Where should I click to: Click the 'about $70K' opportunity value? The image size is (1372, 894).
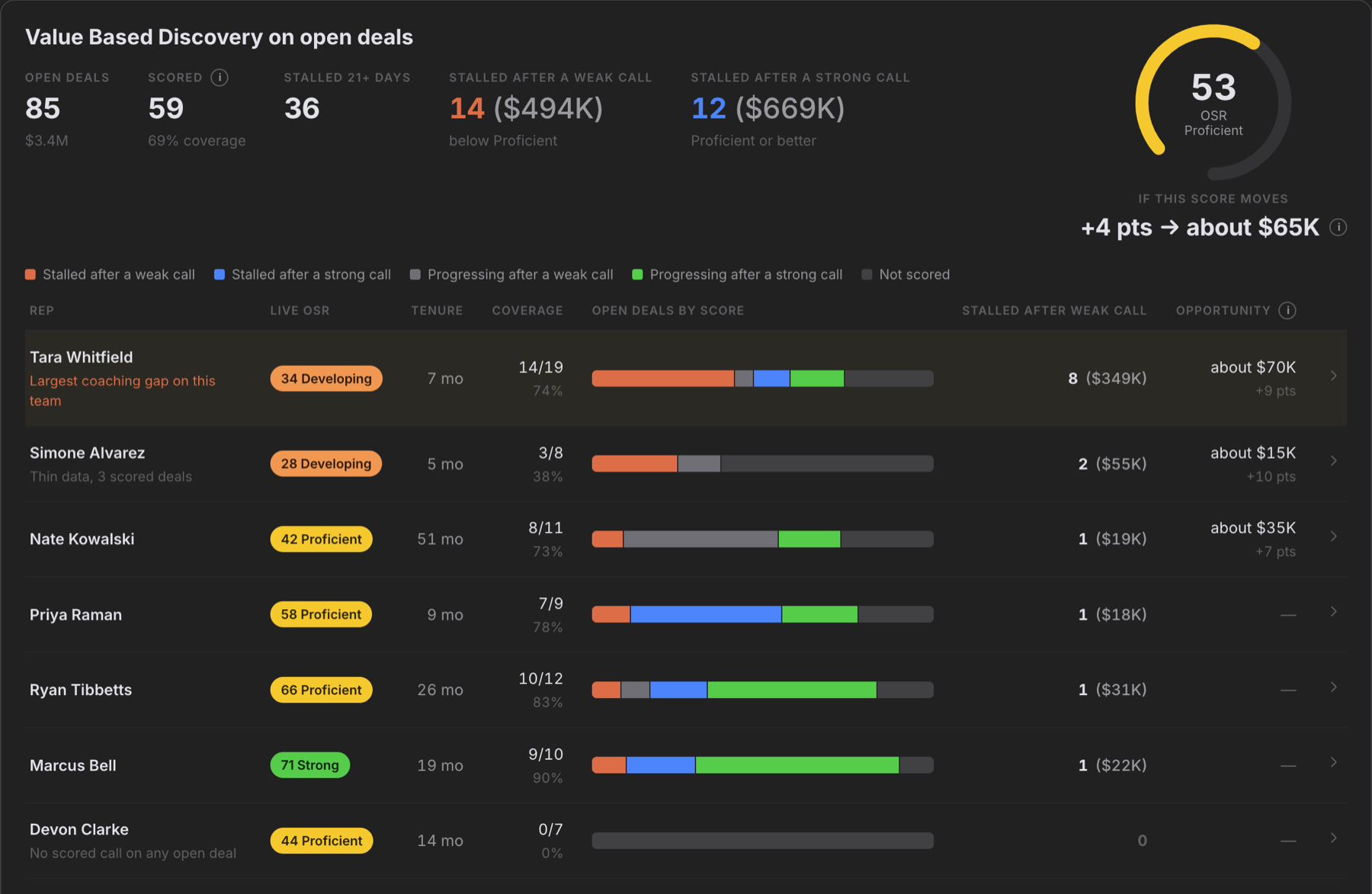click(1253, 367)
